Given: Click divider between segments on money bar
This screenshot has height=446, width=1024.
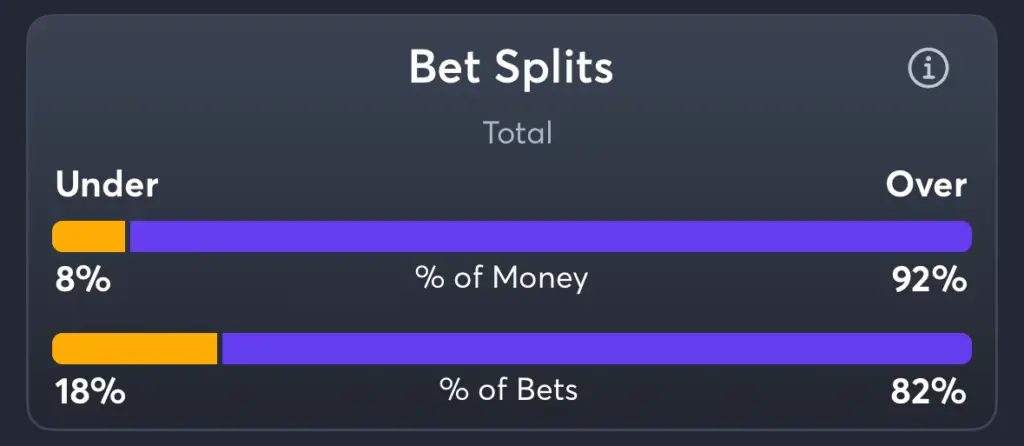Looking at the screenshot, I should (x=127, y=236).
